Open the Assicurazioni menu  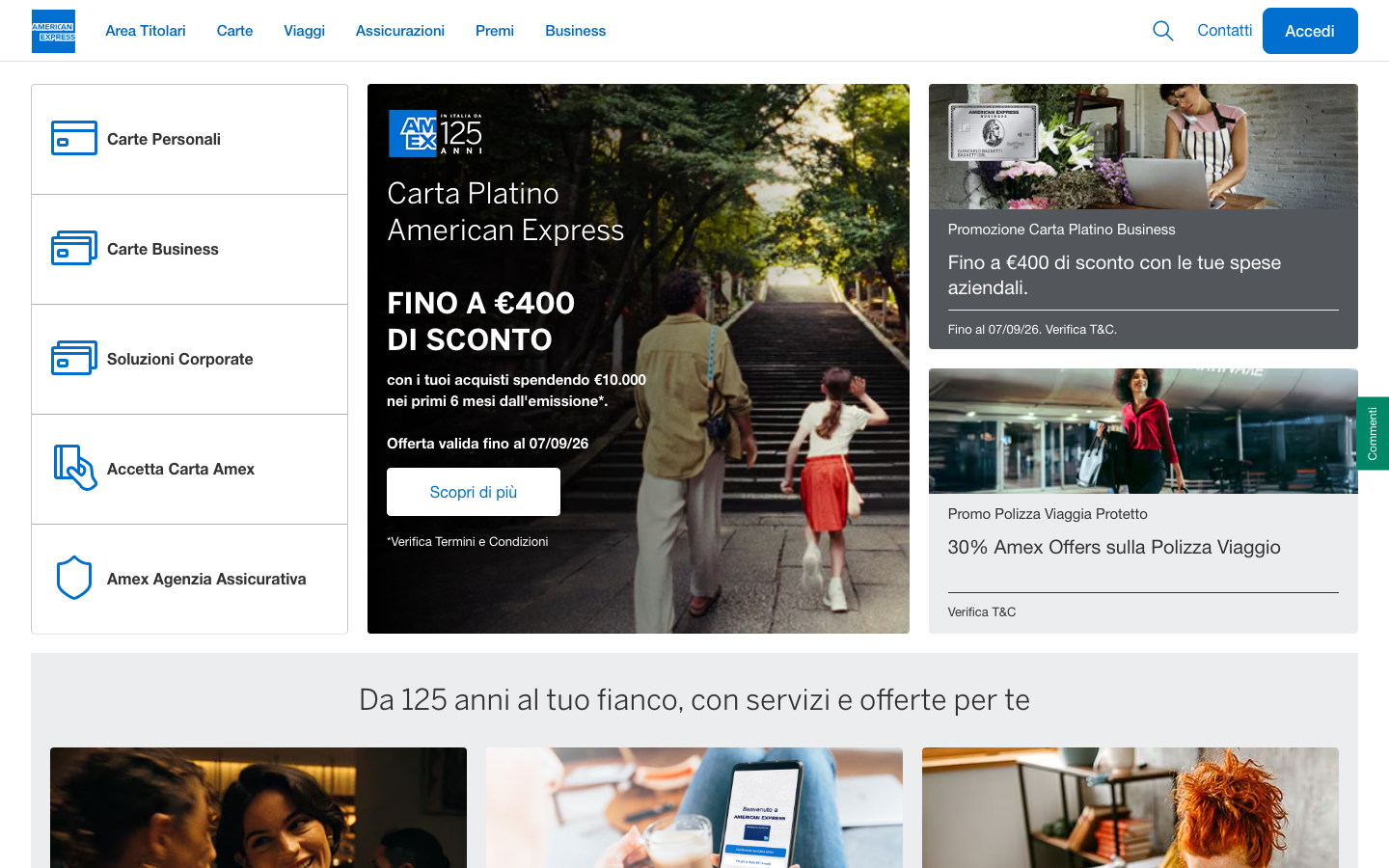(400, 31)
